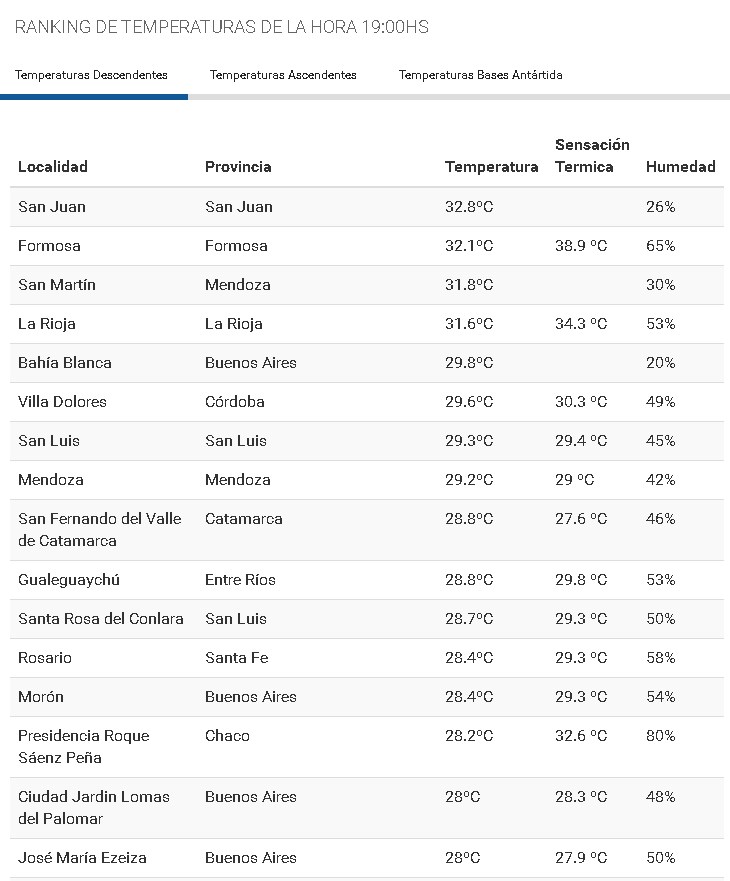
Task: Select the Temperaturas Descendentes tab
Action: pyautogui.click(x=91, y=75)
